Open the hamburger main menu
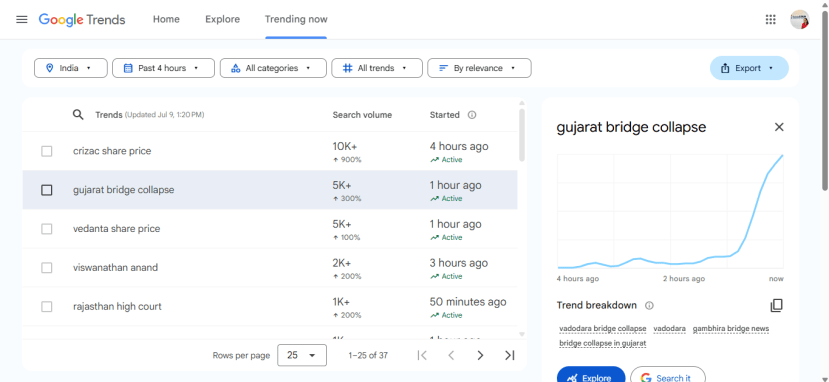Viewport: 829px width, 382px height. [x=22, y=20]
